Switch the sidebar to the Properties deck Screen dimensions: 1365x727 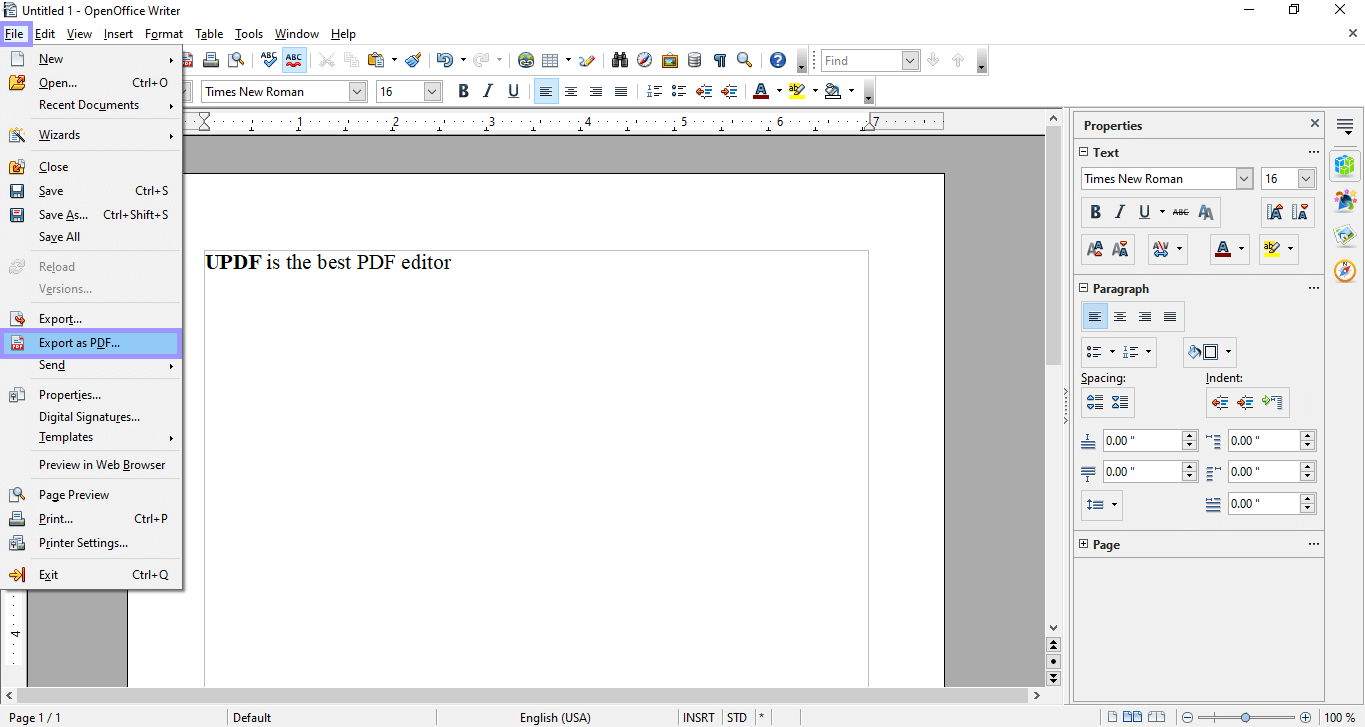pyautogui.click(x=1345, y=165)
